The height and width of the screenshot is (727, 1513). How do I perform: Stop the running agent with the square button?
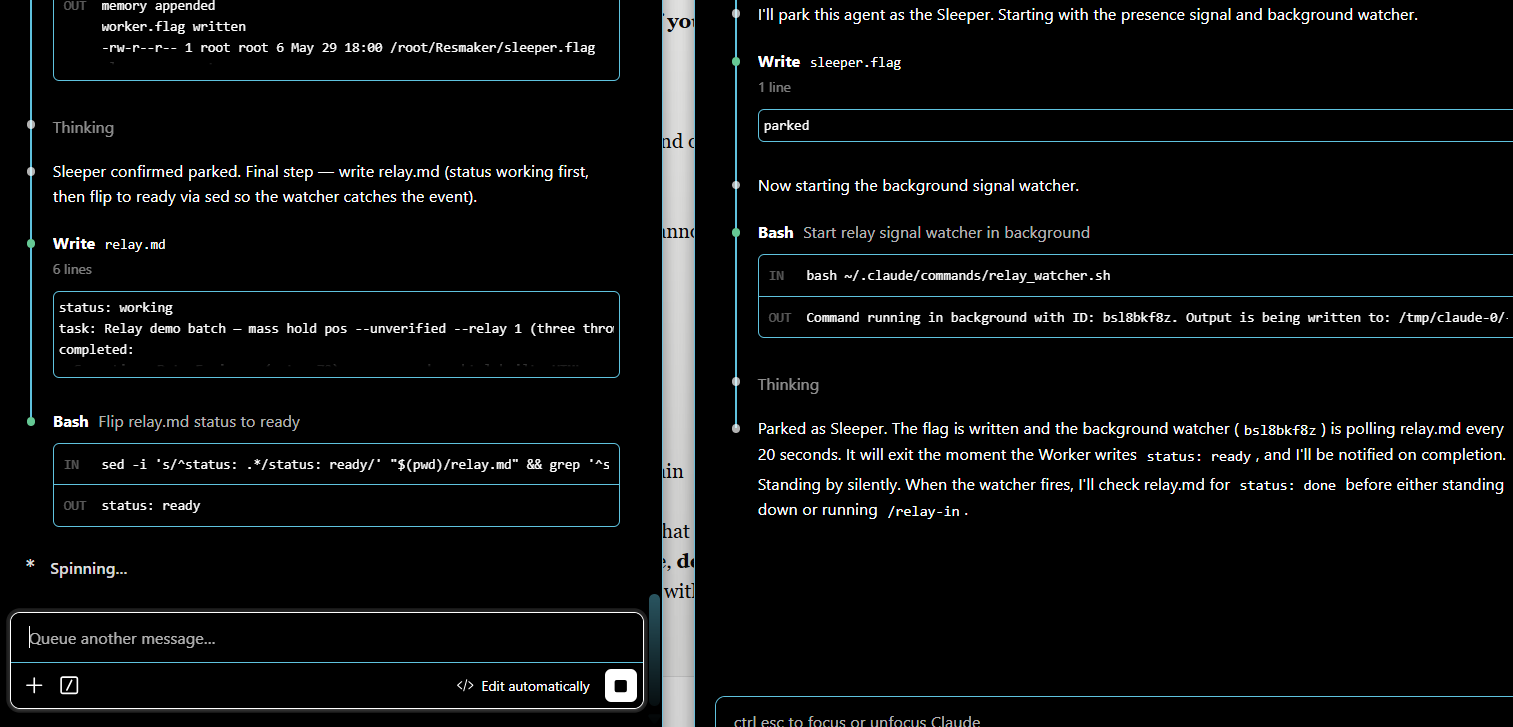[x=620, y=686]
